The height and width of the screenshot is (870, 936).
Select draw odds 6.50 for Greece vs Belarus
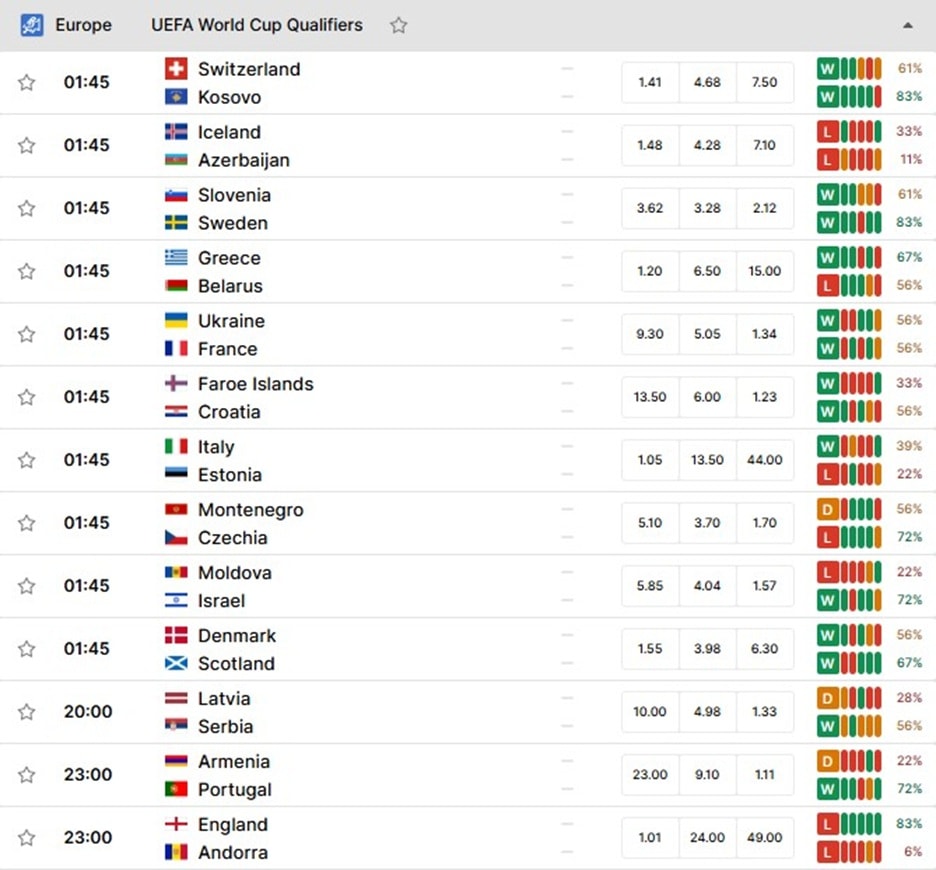pyautogui.click(x=707, y=271)
